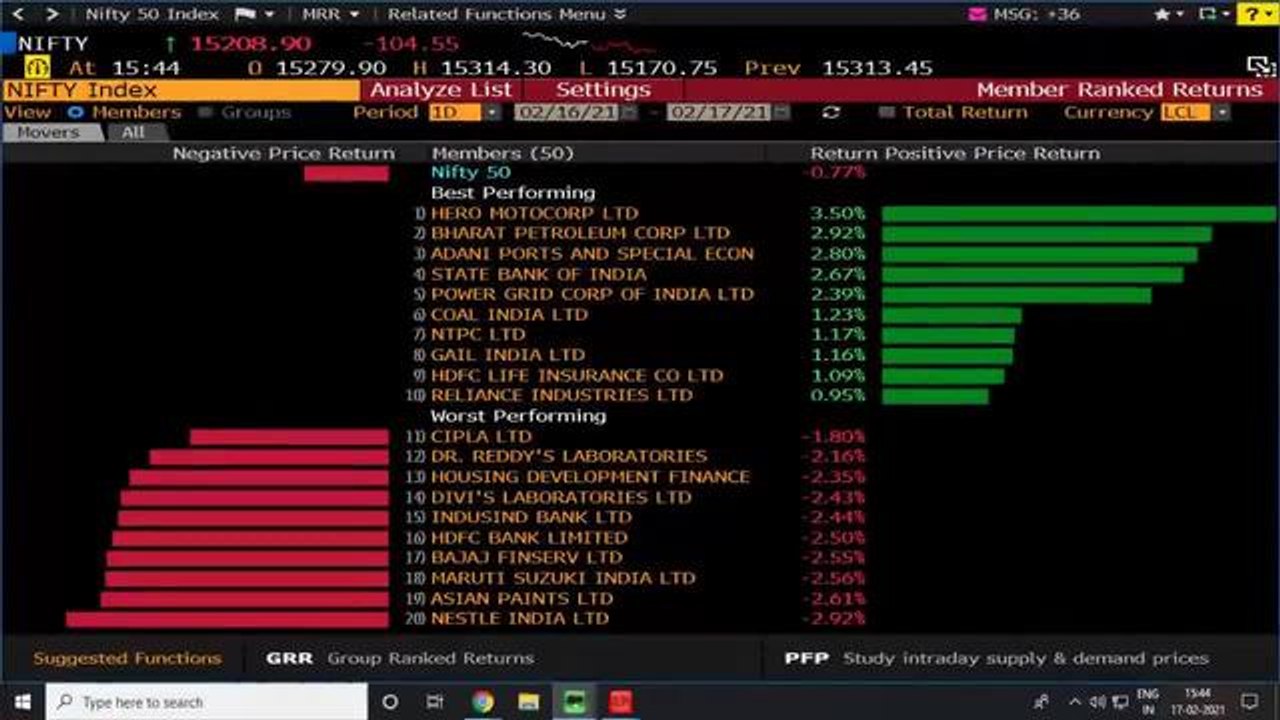Select HDFC BANK LIMITED
This screenshot has height=720, width=1280.
[x=529, y=537]
